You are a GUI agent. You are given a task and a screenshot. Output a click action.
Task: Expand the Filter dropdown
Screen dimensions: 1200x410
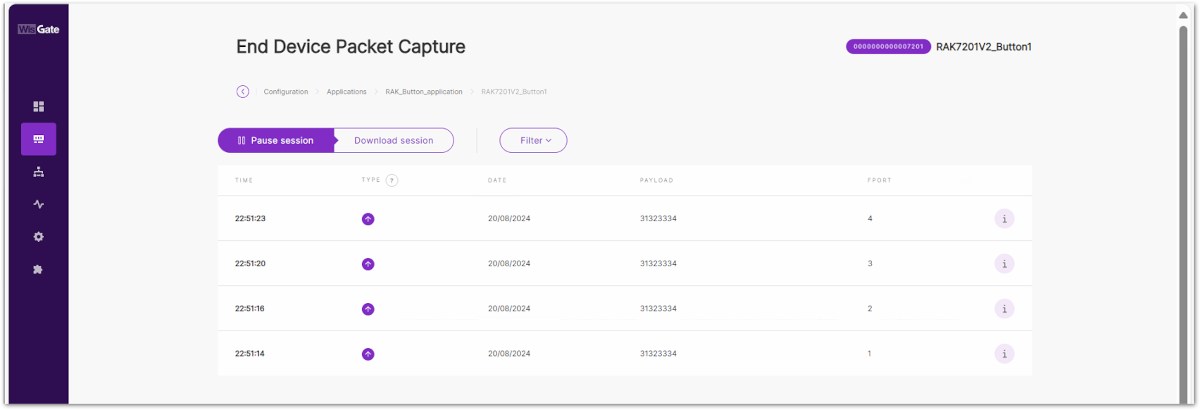pos(533,141)
